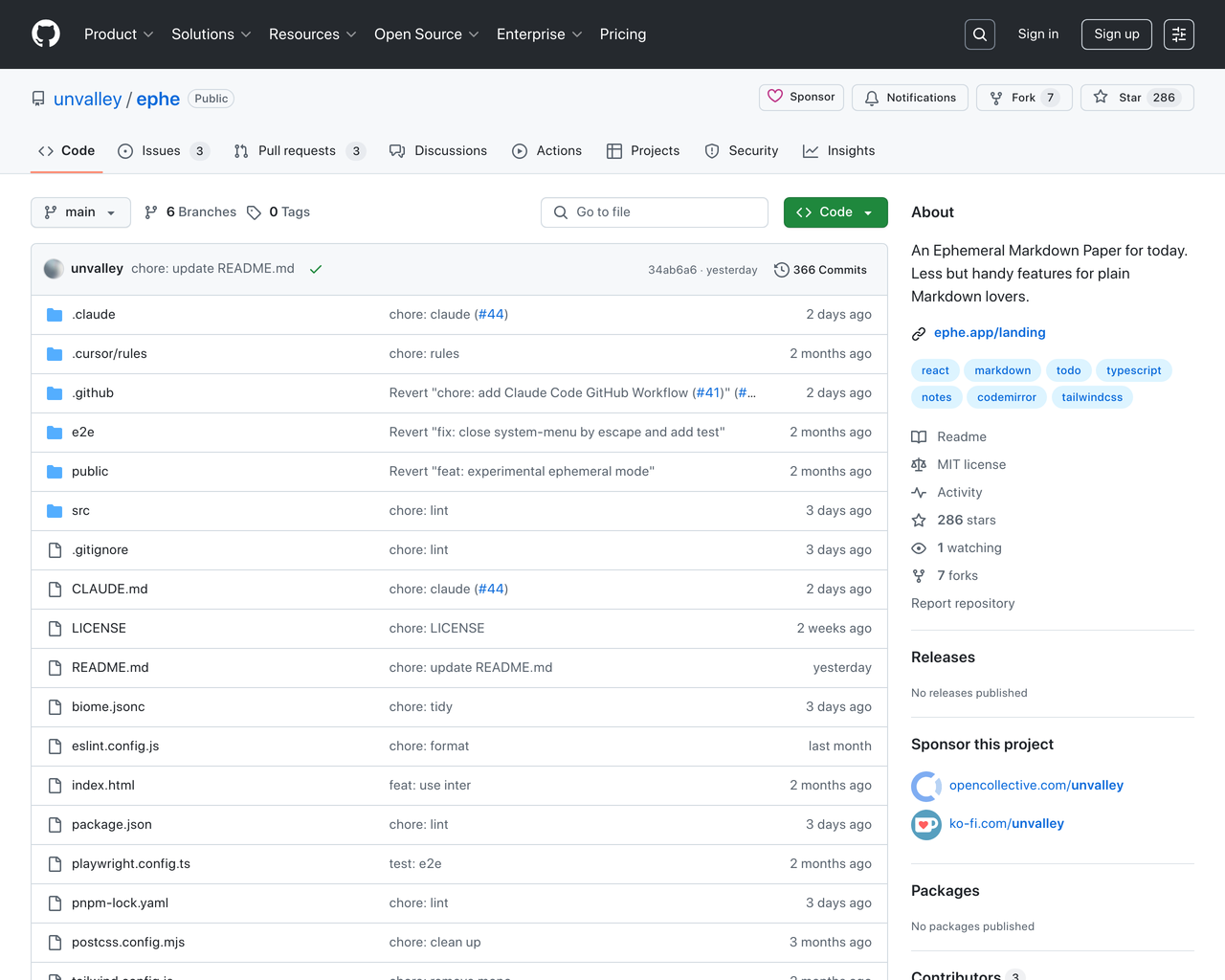Open the 366 Commits history link
This screenshot has height=980, width=1225.
point(820,270)
